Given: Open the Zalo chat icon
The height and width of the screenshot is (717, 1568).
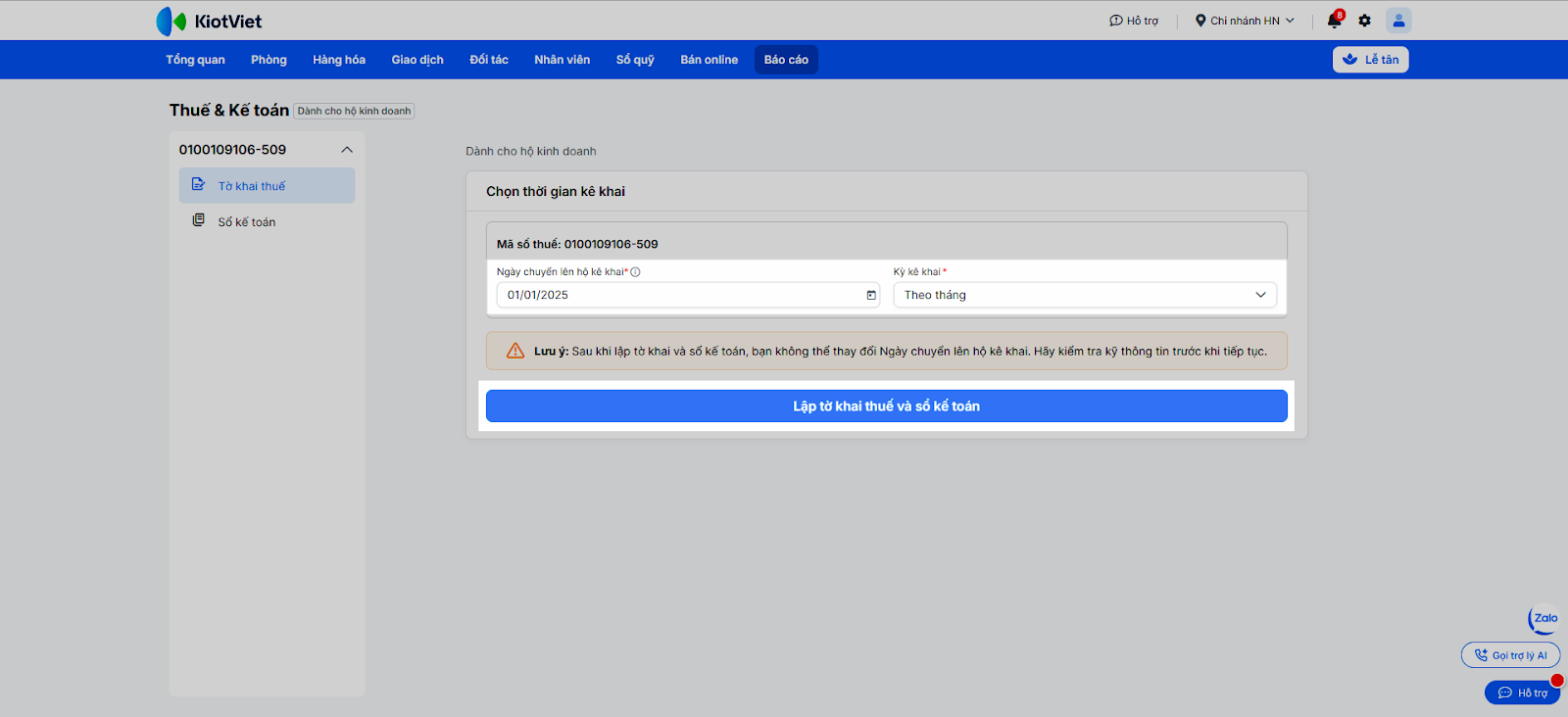Looking at the screenshot, I should pos(1543,619).
